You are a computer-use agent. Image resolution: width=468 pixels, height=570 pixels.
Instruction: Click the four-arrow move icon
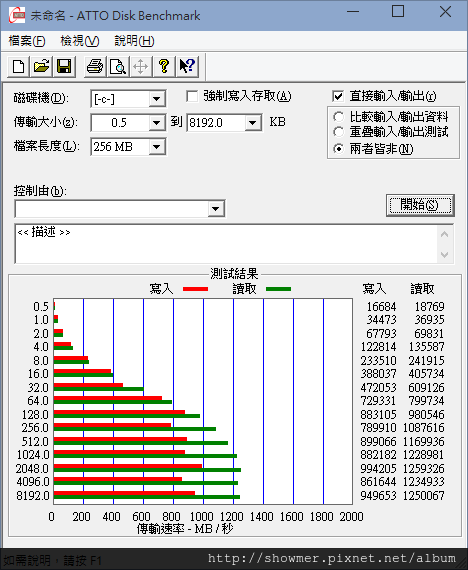(x=140, y=67)
